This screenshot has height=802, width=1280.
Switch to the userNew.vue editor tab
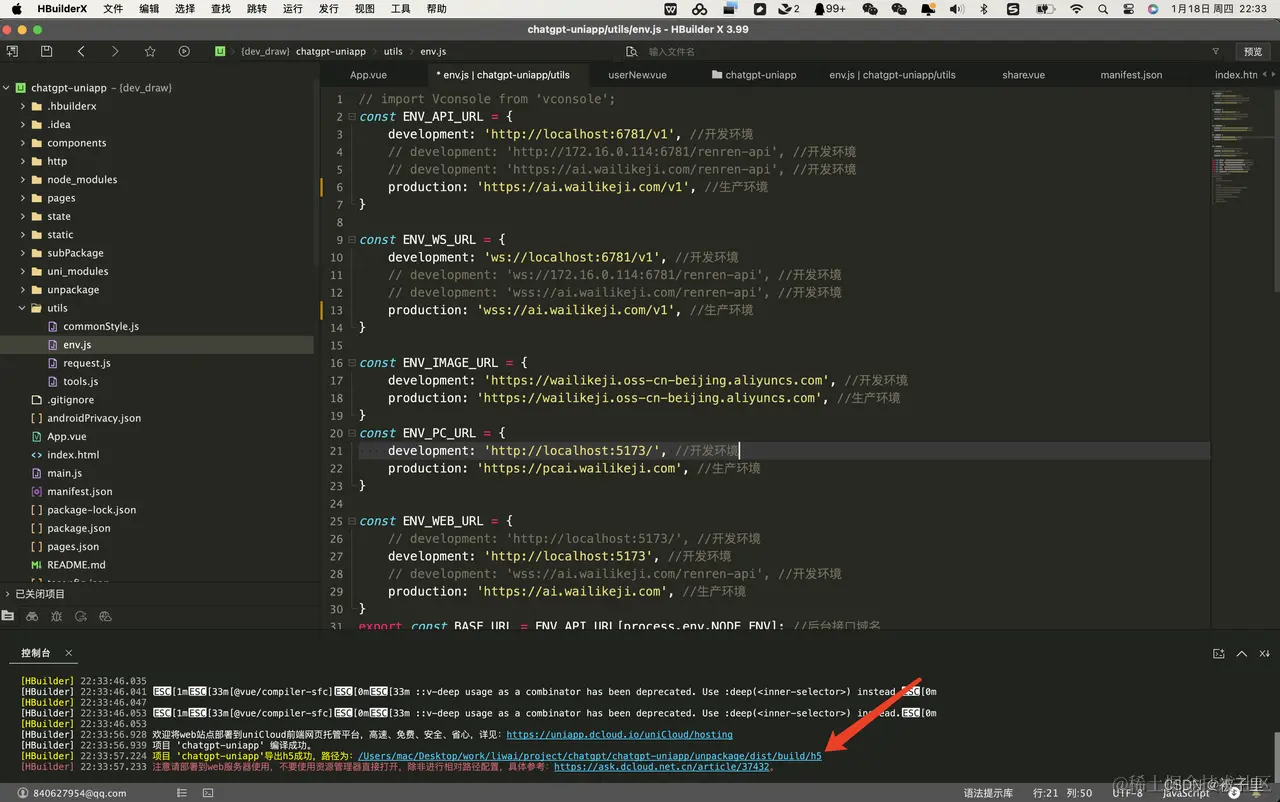[x=637, y=75]
